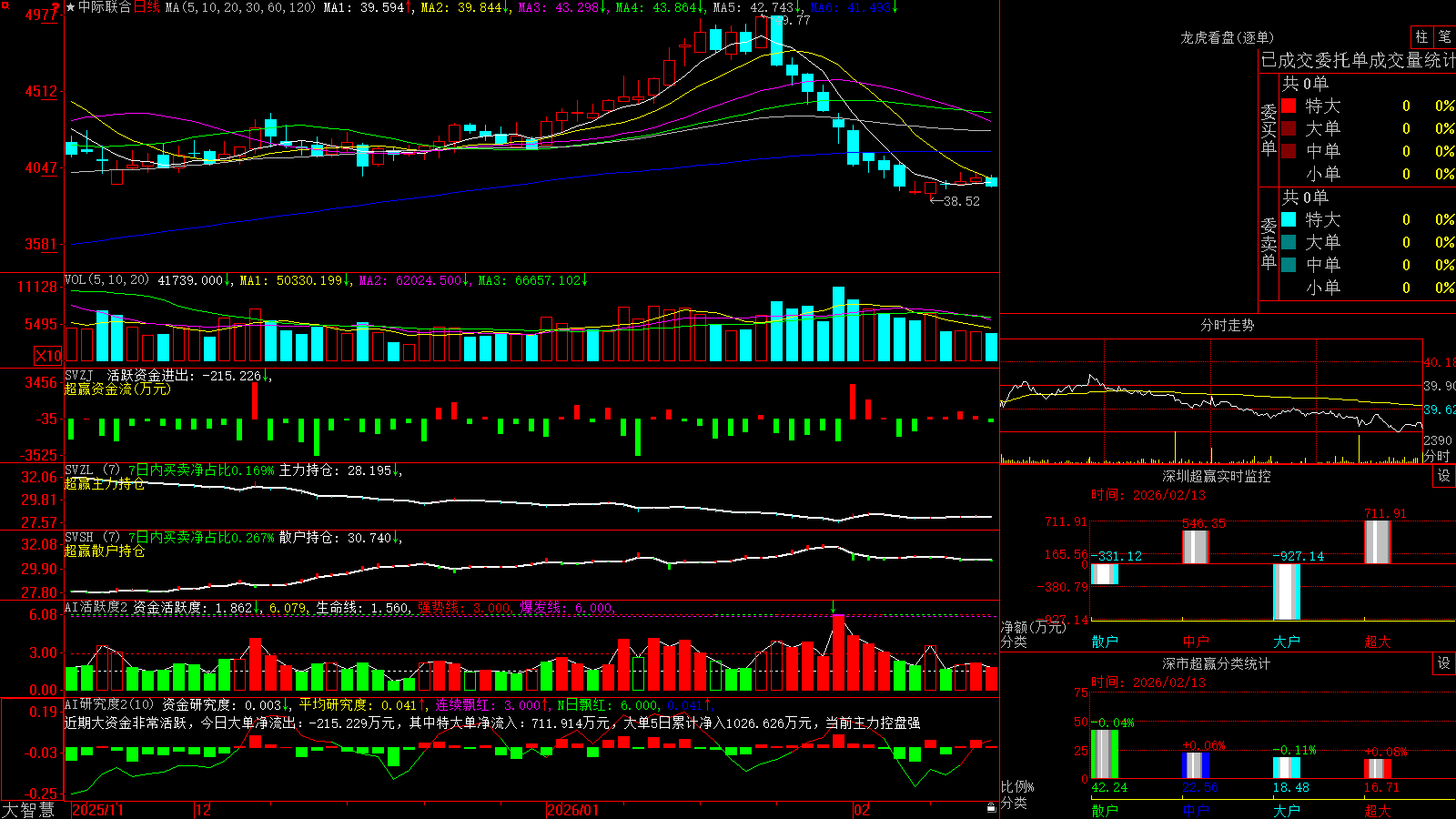
Task: Click the 日线 period label
Action: tap(147, 7)
